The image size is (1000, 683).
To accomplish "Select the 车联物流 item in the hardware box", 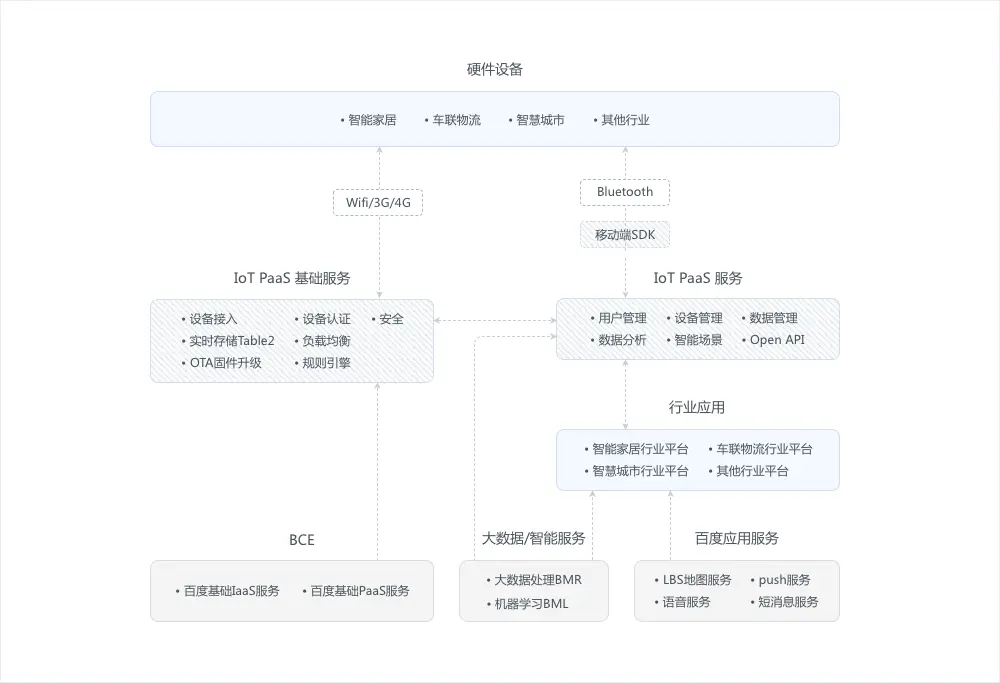I will [456, 120].
